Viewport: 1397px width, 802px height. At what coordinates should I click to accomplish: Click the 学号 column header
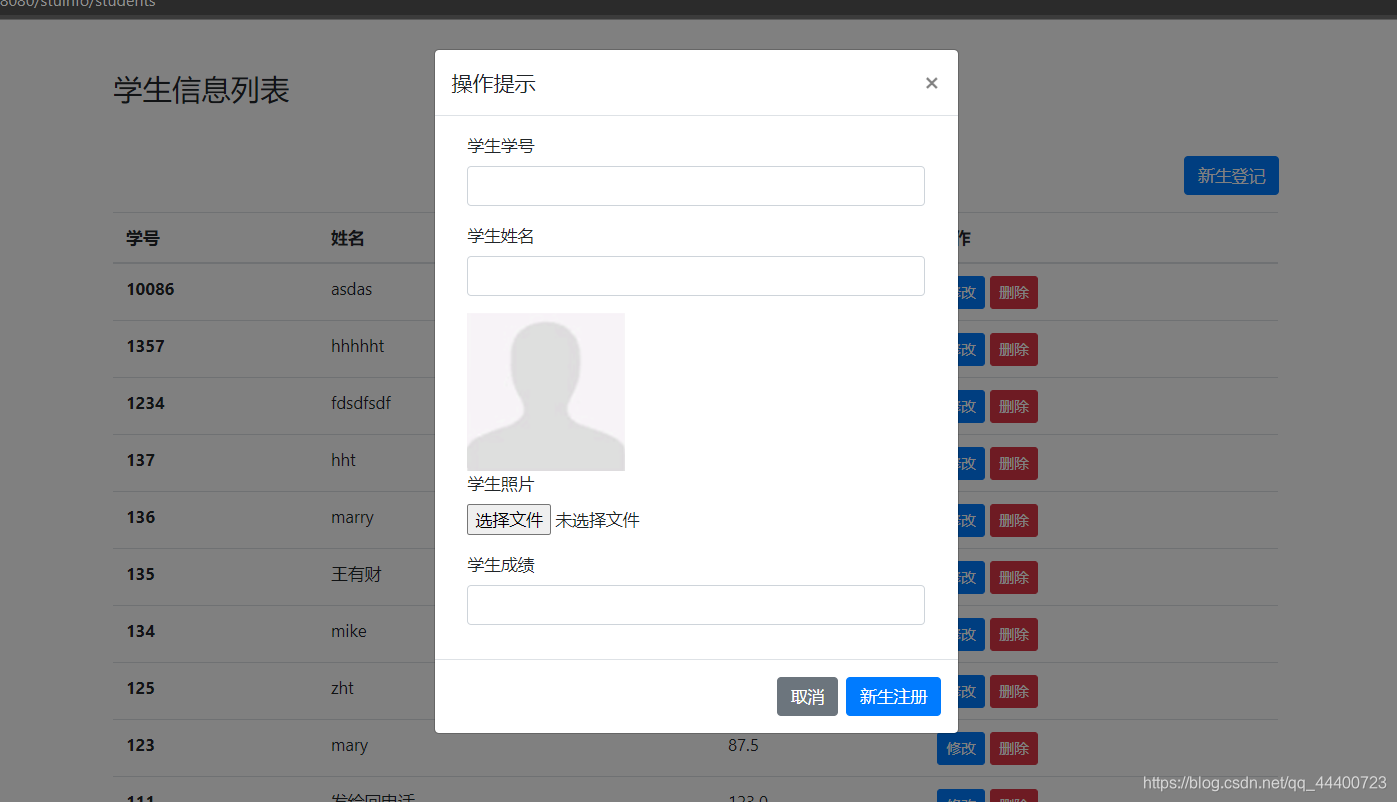[x=142, y=238]
